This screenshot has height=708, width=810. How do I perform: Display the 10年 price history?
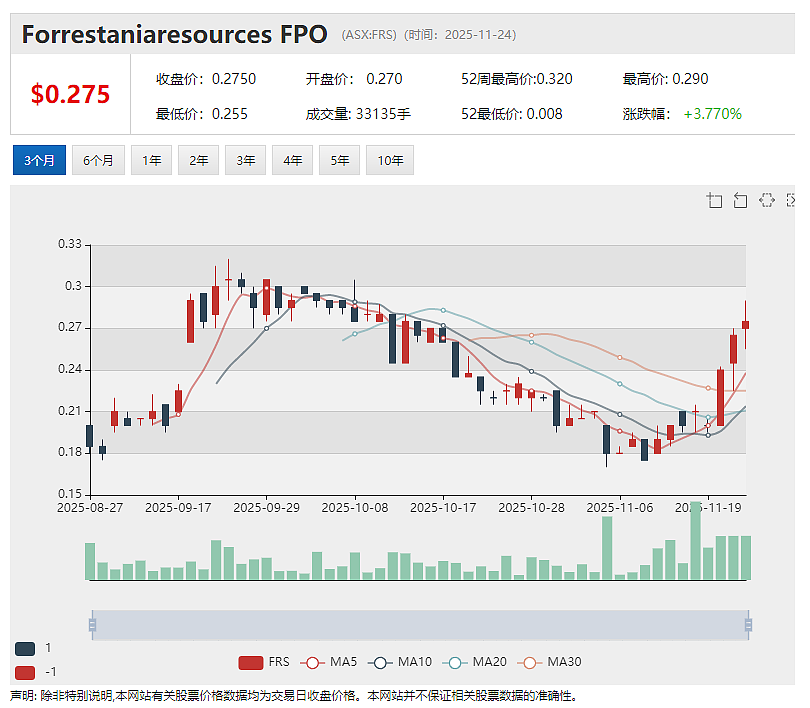click(390, 160)
